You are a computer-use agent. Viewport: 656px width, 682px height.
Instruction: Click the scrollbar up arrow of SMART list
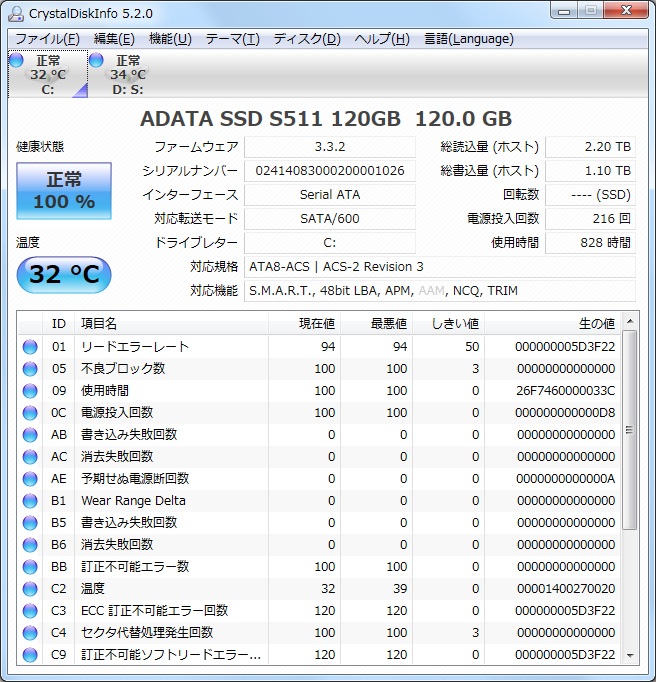[629, 321]
